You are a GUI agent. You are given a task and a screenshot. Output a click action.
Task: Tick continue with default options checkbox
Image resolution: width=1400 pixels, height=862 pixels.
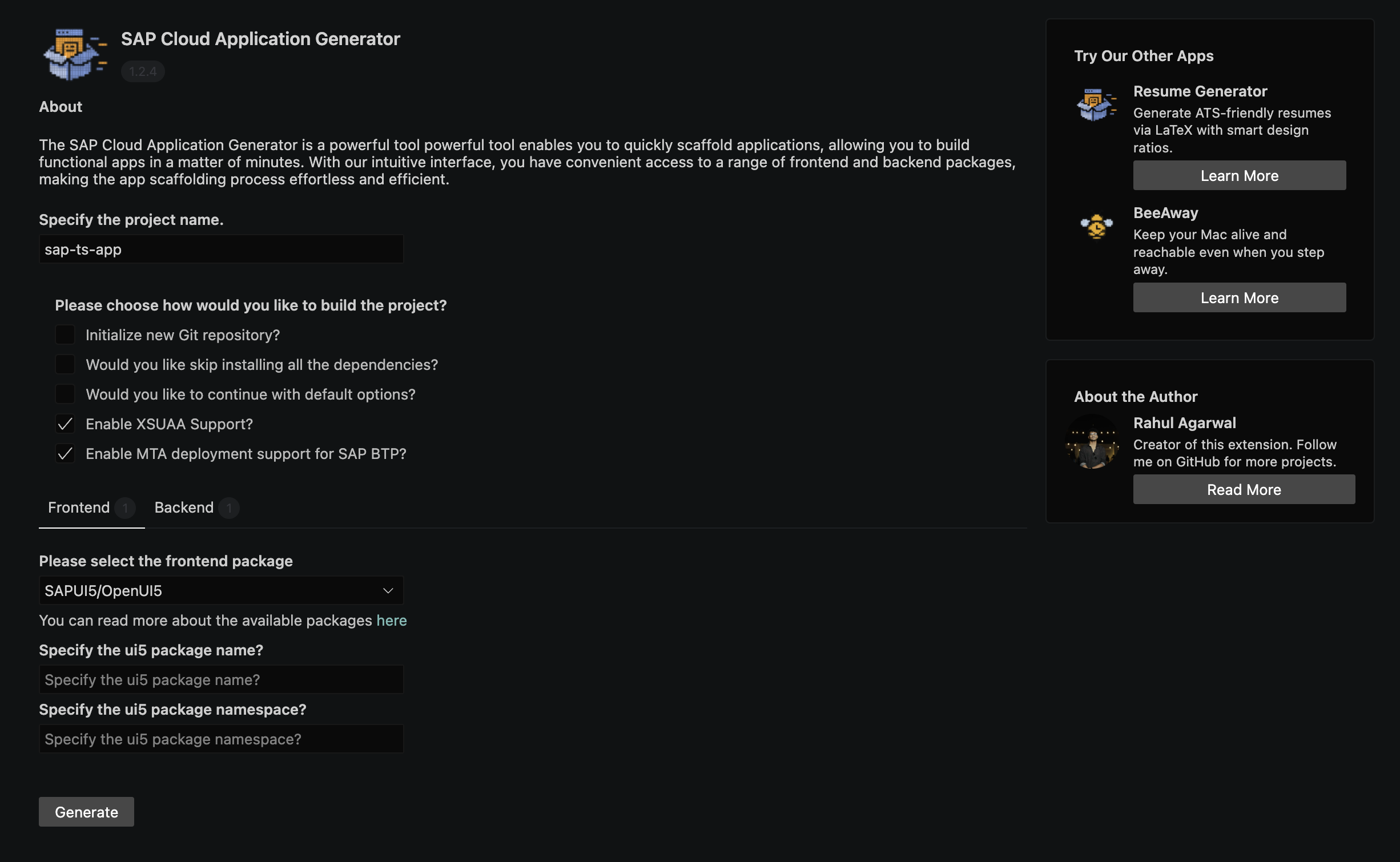(65, 394)
